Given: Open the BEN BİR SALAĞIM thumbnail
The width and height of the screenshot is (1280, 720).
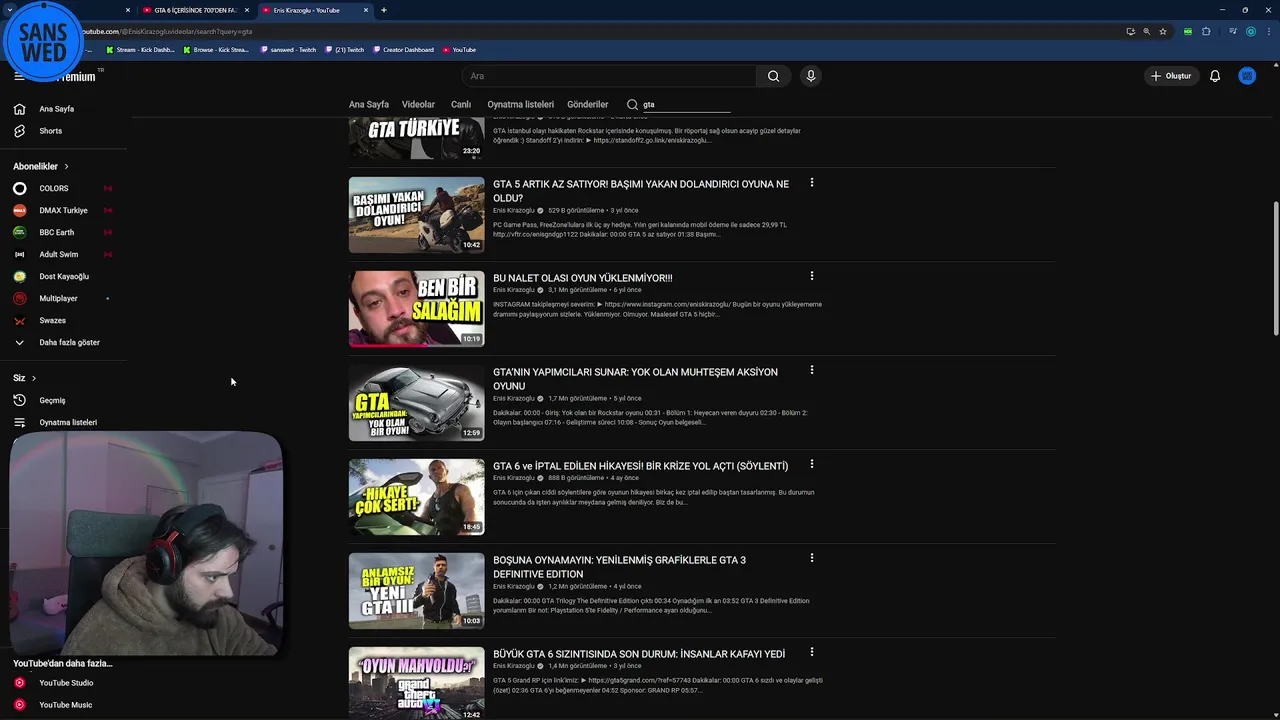Looking at the screenshot, I should tap(416, 309).
